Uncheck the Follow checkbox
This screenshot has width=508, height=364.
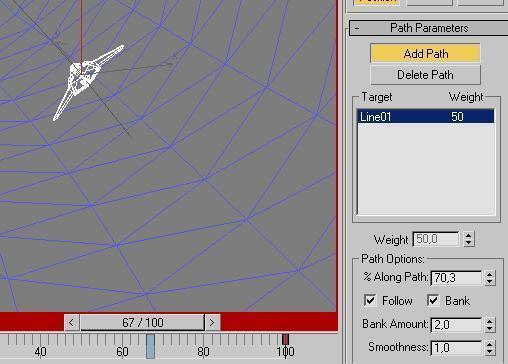point(370,300)
